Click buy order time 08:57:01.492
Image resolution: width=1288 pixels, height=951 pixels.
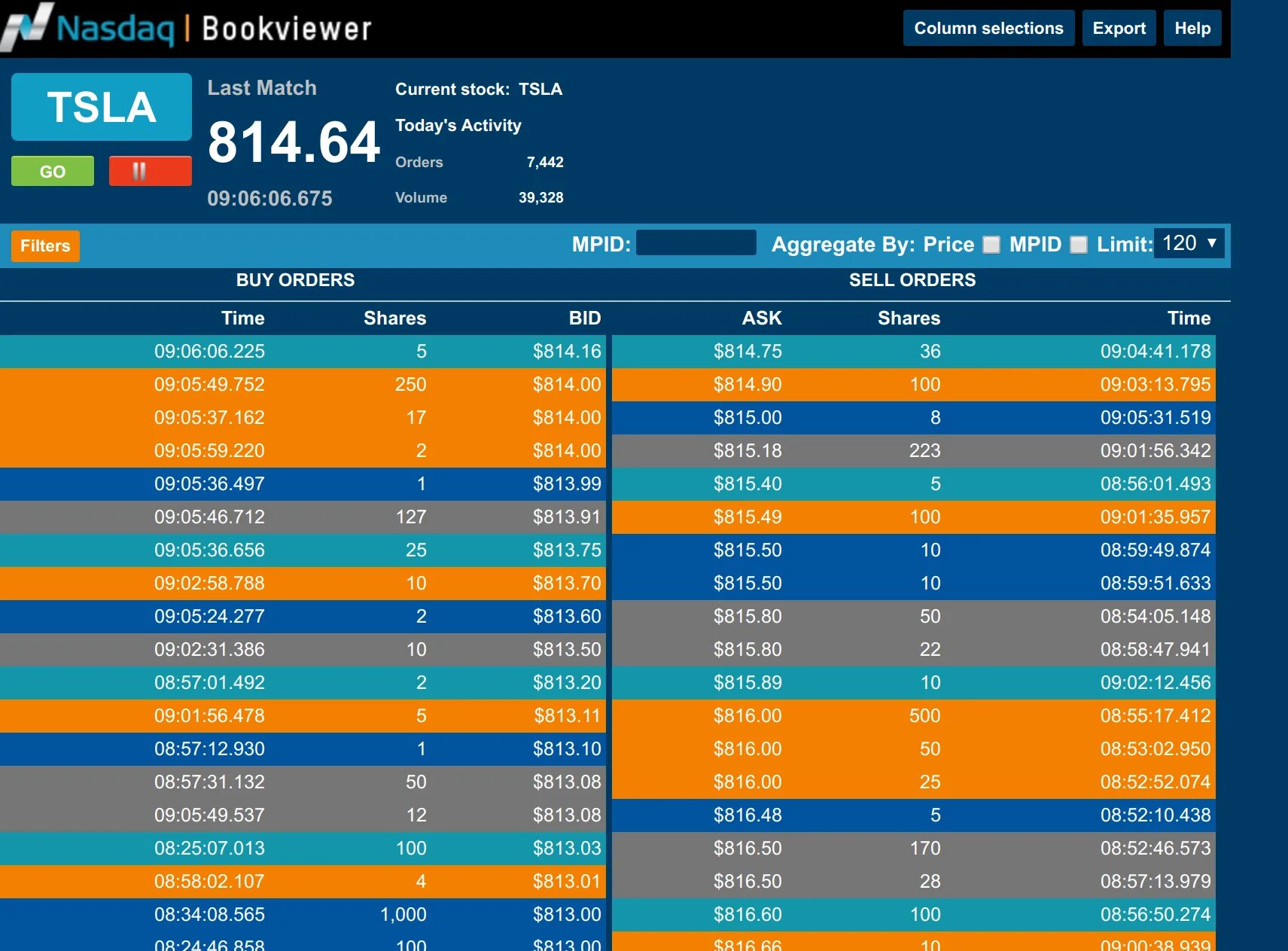coord(209,682)
